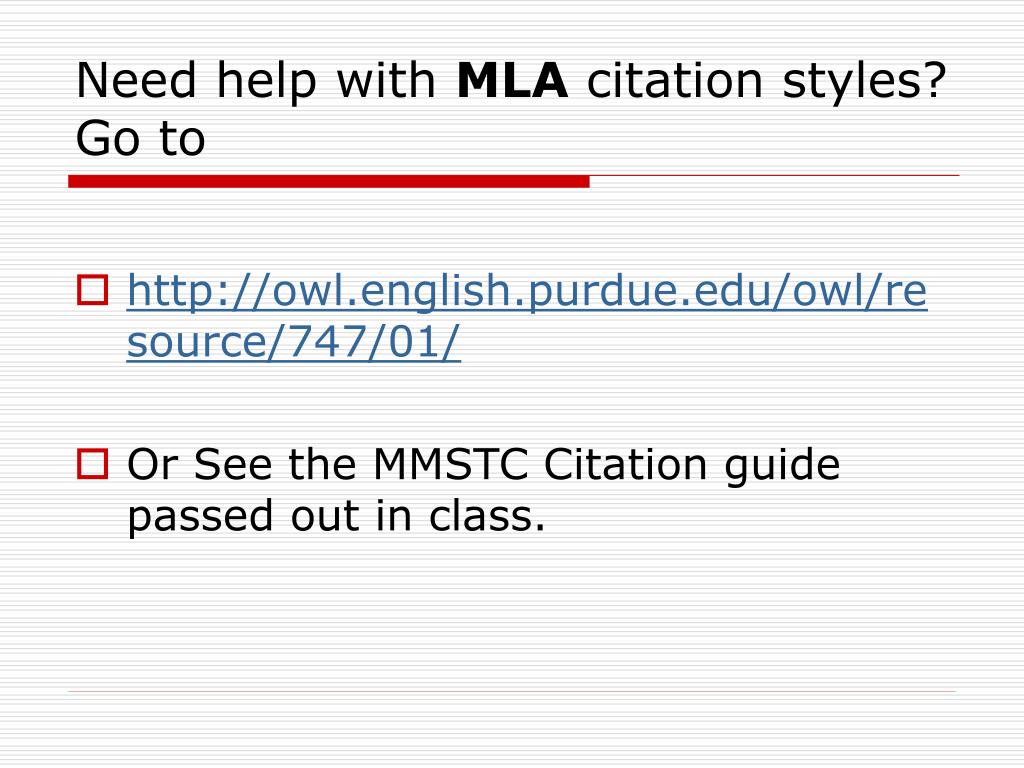Image resolution: width=1024 pixels, height=768 pixels.
Task: Select the red square bullet beside 'Or See'
Action: click(93, 464)
